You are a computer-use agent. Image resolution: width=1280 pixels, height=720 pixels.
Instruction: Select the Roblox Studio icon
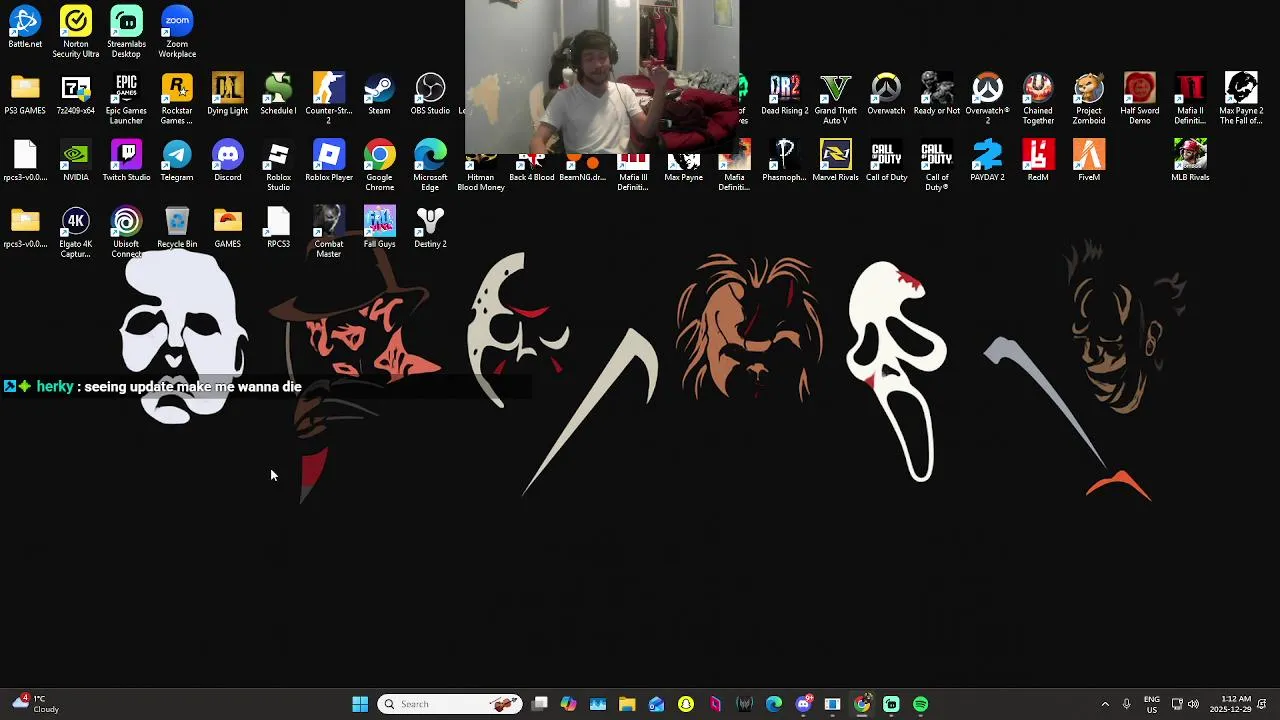pyautogui.click(x=278, y=165)
